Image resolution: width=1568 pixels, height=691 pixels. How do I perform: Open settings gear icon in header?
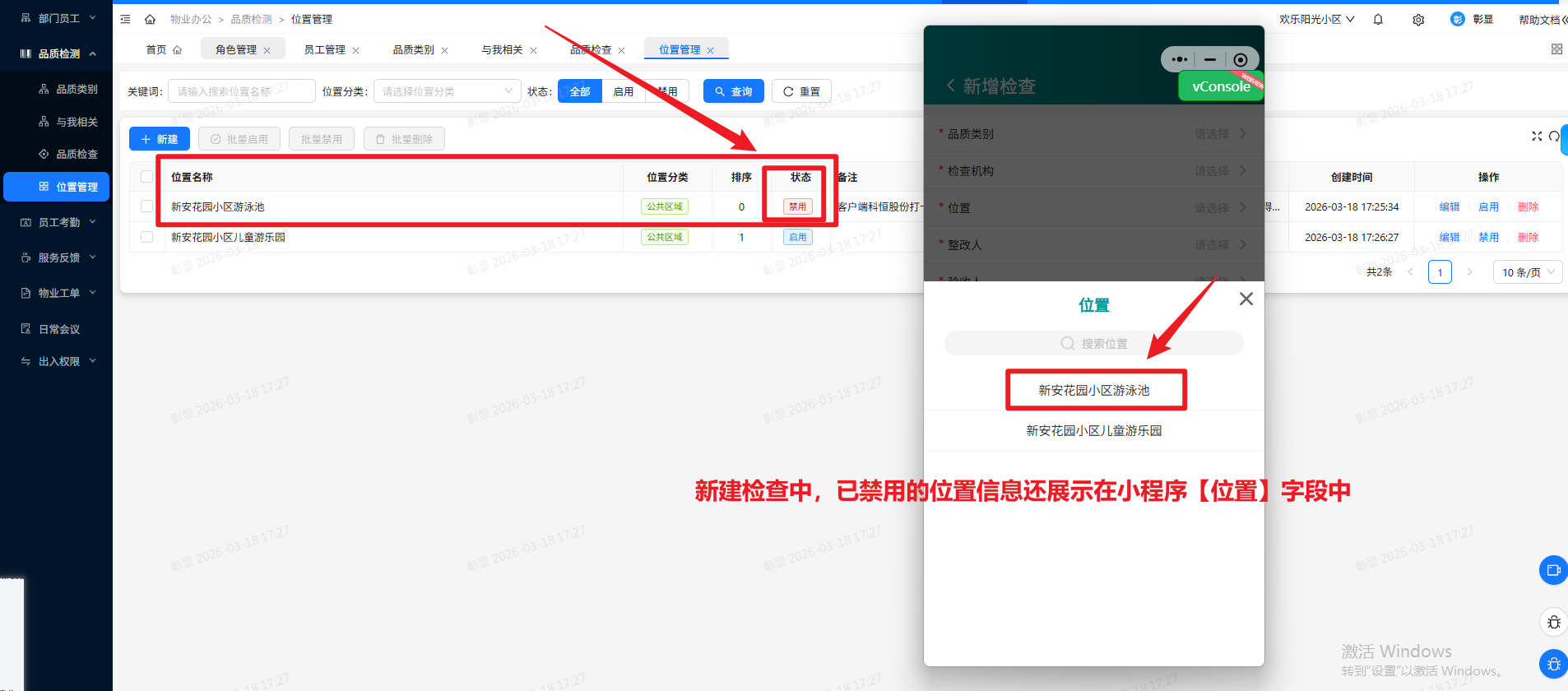pos(1418,20)
